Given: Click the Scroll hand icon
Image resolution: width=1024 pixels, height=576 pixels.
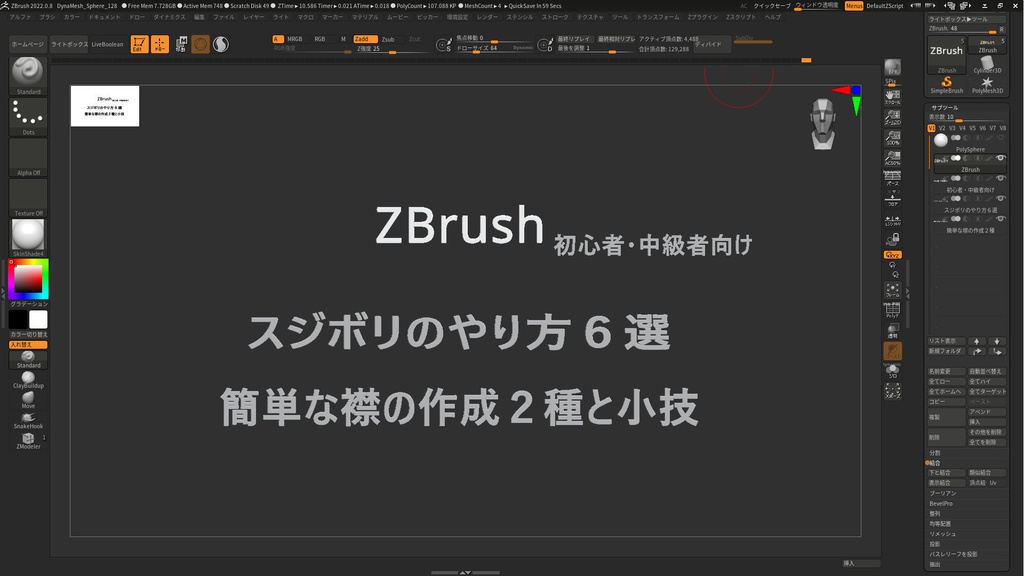Looking at the screenshot, I should 892,97.
